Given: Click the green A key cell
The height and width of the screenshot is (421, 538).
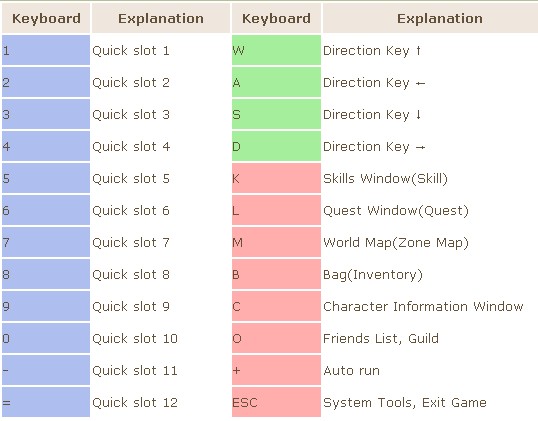Looking at the screenshot, I should (x=276, y=82).
